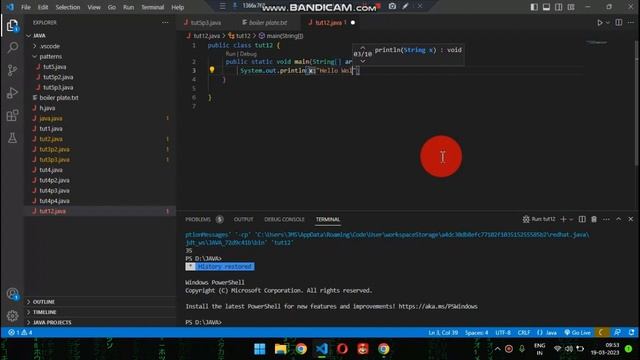
Task: Open tut5p2.java in the explorer
Action: pyautogui.click(x=58, y=77)
